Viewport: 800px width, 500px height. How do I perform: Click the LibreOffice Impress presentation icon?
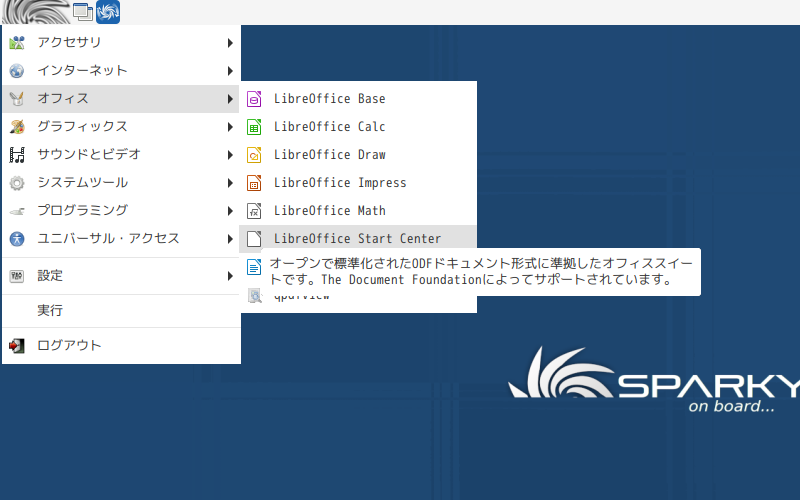(254, 183)
